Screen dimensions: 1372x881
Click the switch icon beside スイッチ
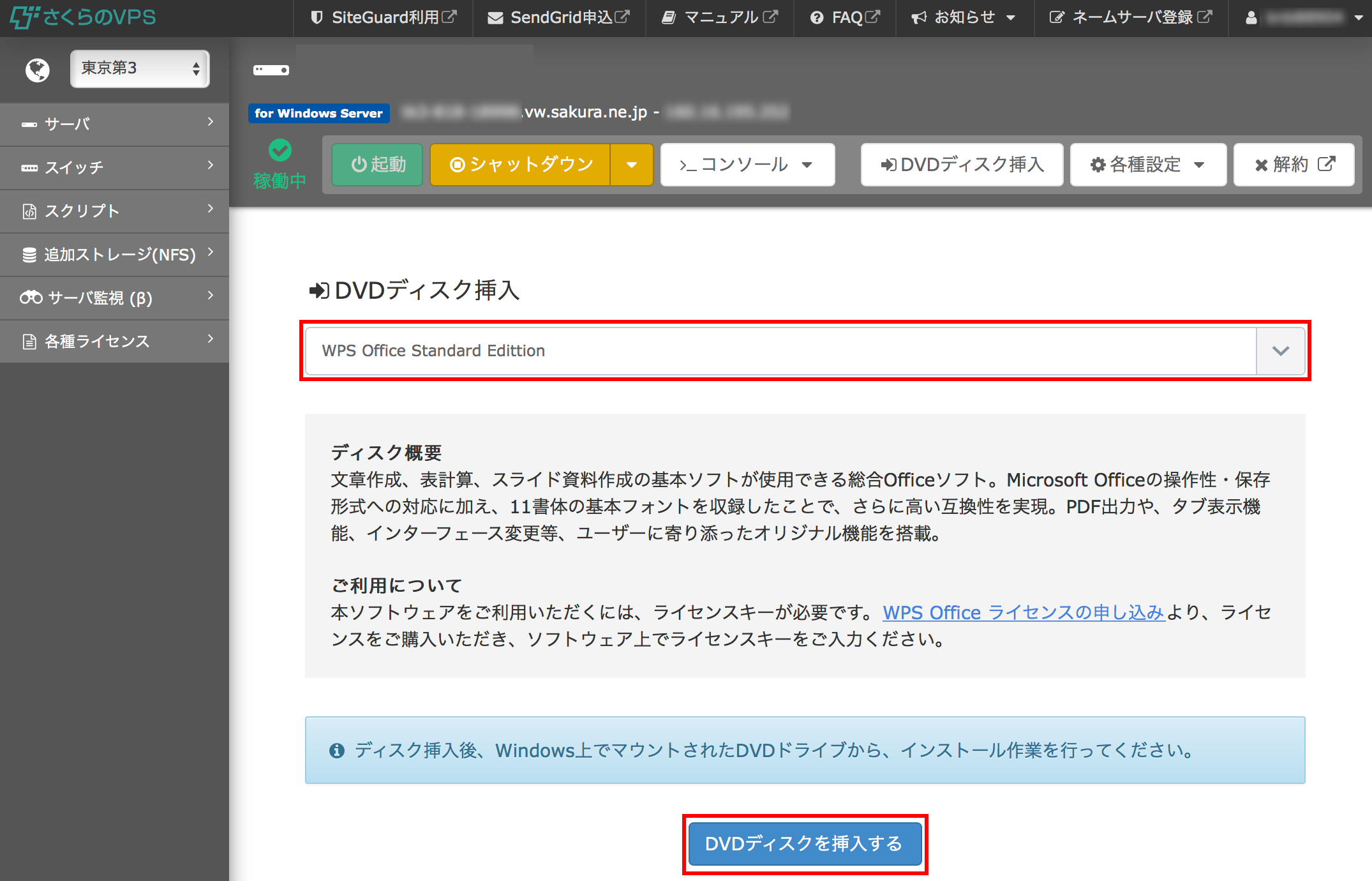click(29, 168)
